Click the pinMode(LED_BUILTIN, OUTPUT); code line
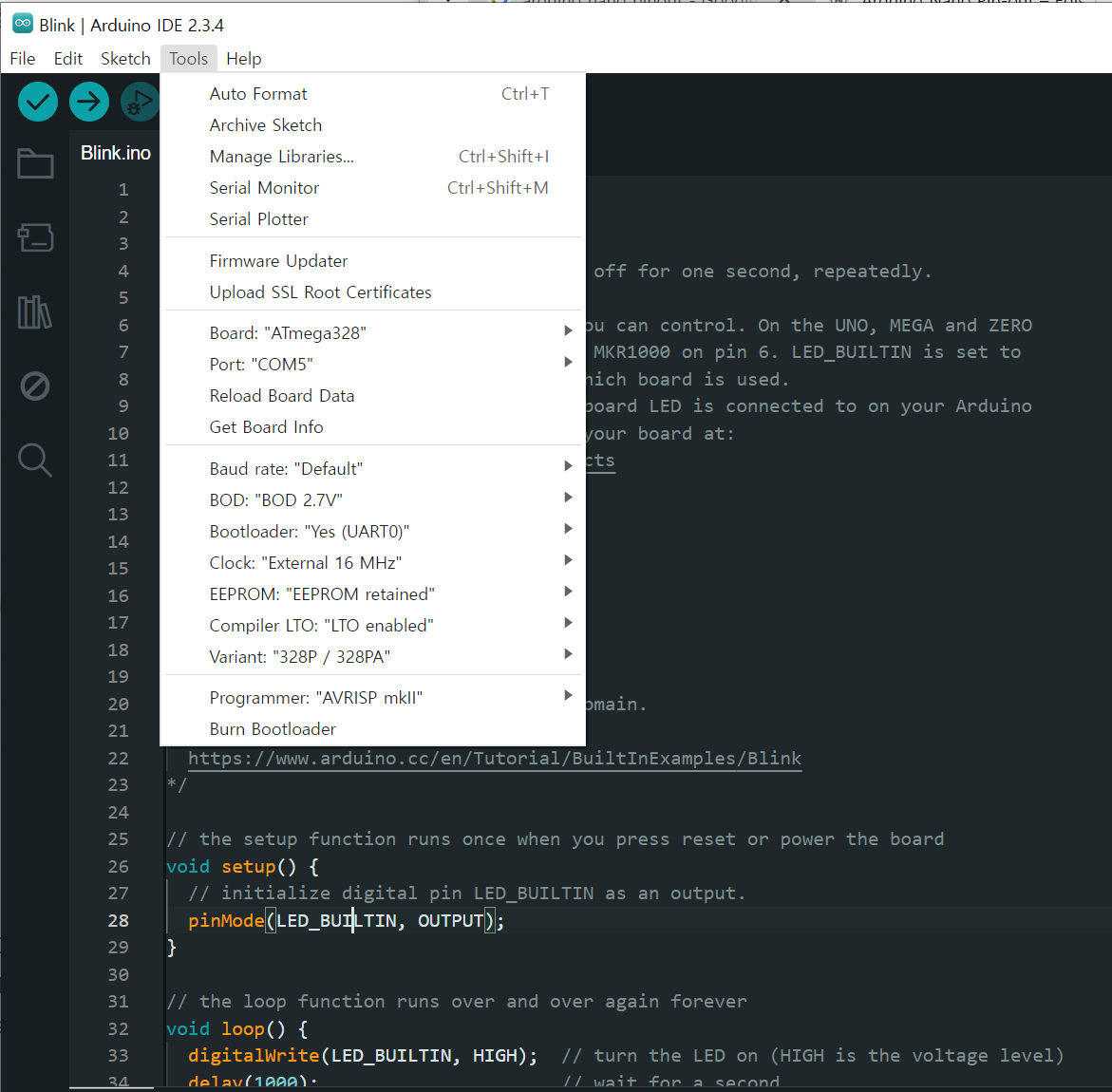This screenshot has width=1112, height=1092. (x=346, y=920)
